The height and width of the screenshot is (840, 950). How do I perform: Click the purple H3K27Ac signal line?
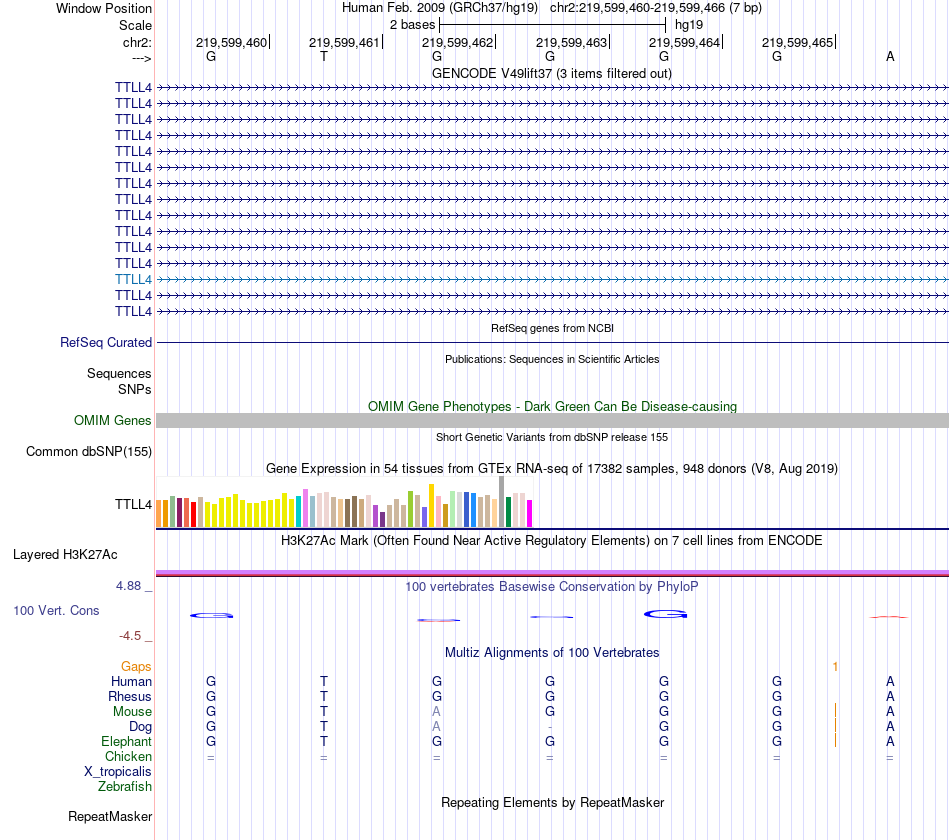click(552, 572)
